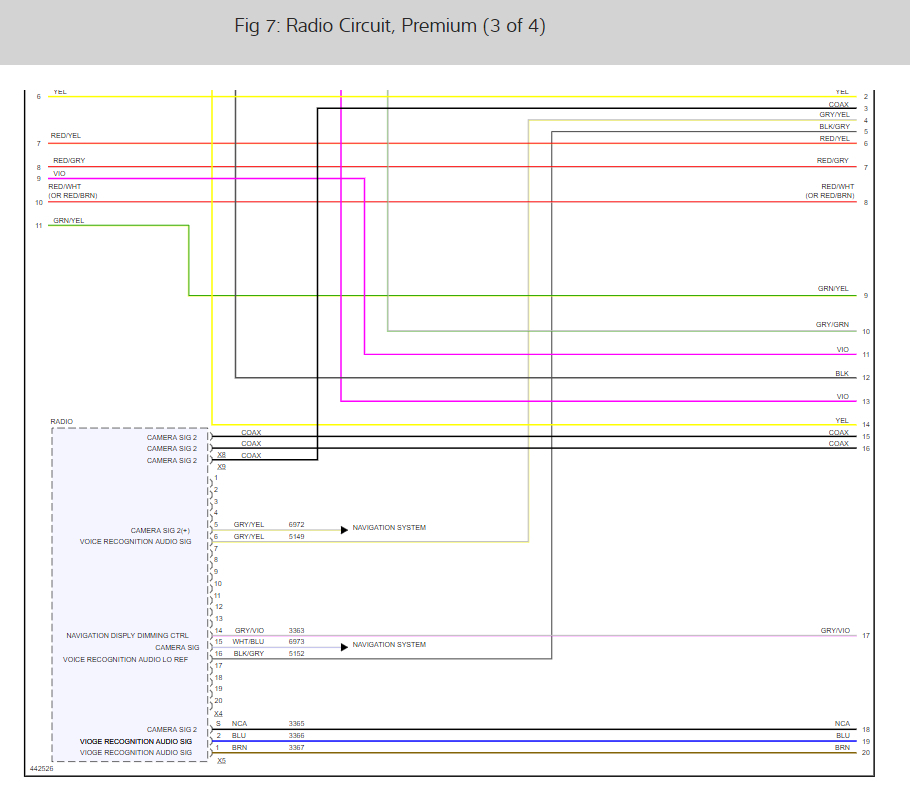Select circuit number 3367
This screenshot has width=910, height=794.
tap(296, 748)
